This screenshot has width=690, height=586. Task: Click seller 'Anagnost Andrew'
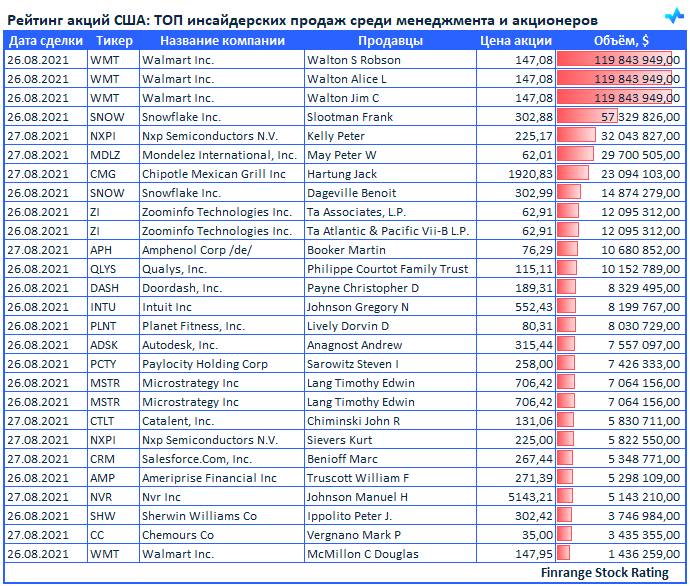pyautogui.click(x=355, y=345)
